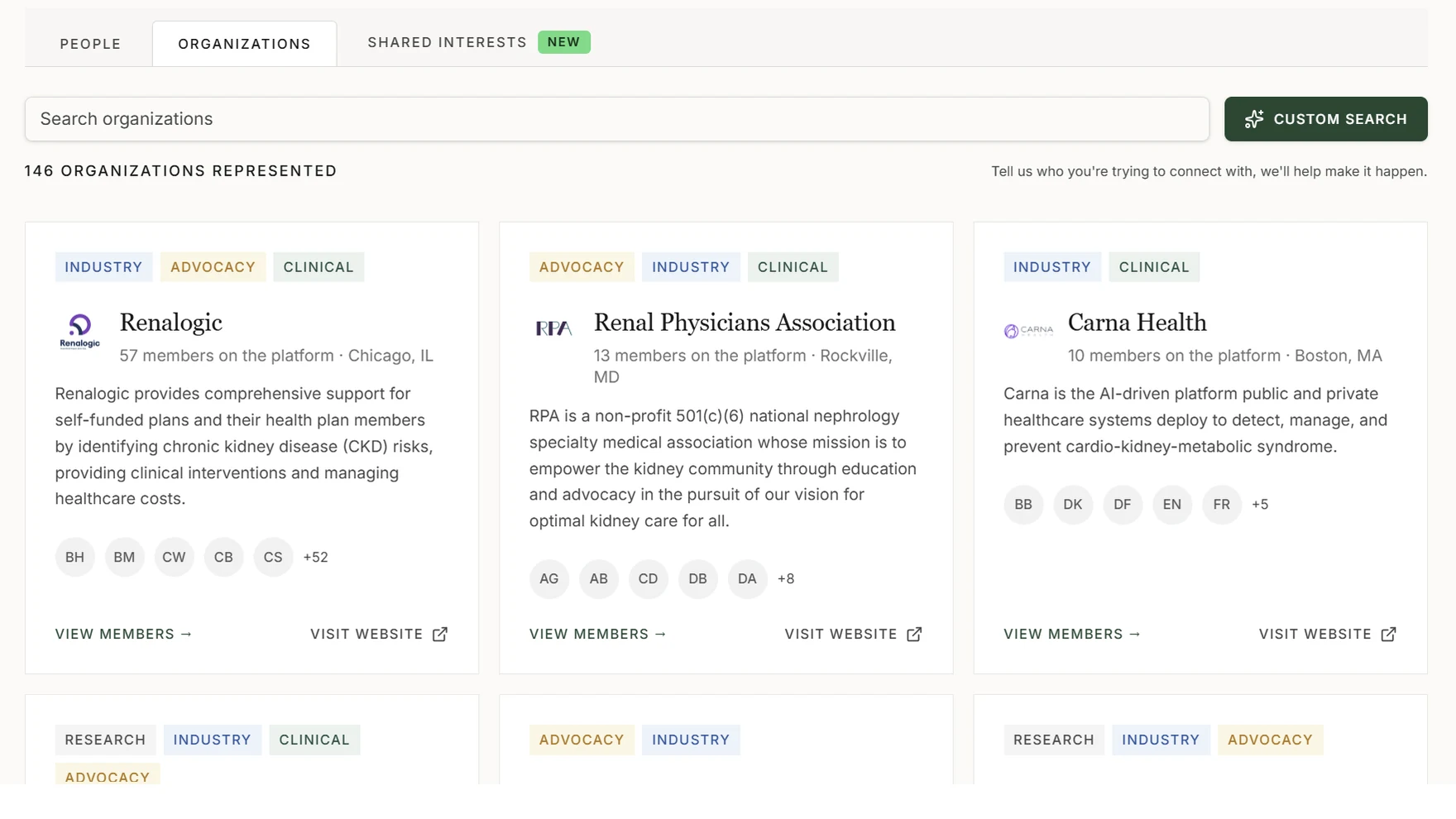This screenshot has width=1456, height=819.
Task: Click Industry tag on Renalogic card
Action: [x=103, y=267]
